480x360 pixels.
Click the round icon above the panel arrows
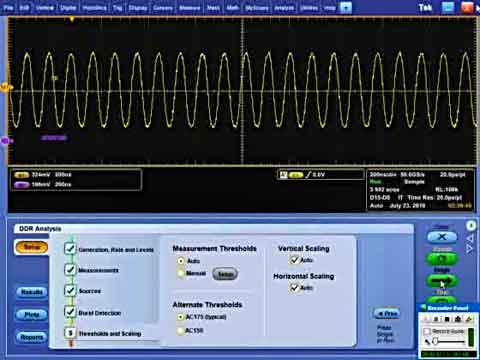pyautogui.click(x=471, y=226)
